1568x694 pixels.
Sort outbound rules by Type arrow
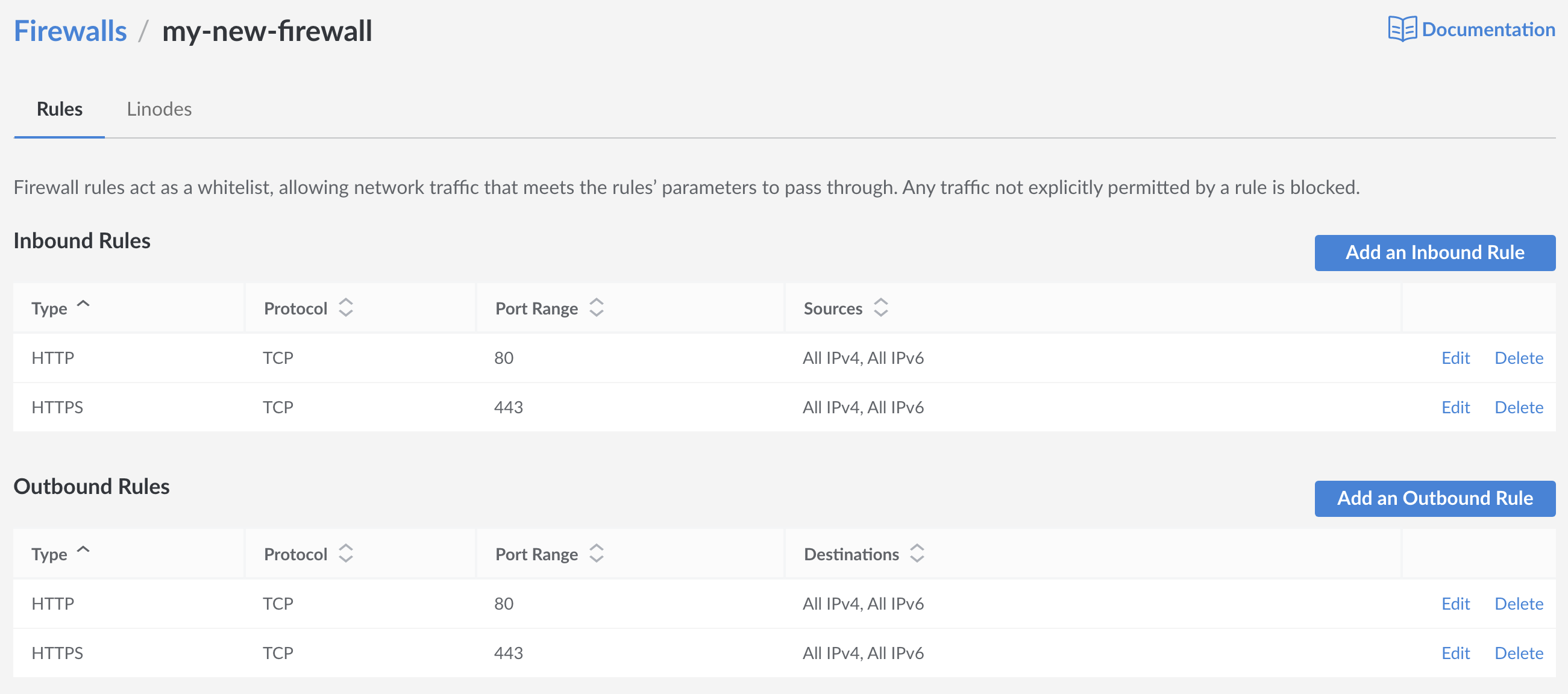click(x=83, y=551)
